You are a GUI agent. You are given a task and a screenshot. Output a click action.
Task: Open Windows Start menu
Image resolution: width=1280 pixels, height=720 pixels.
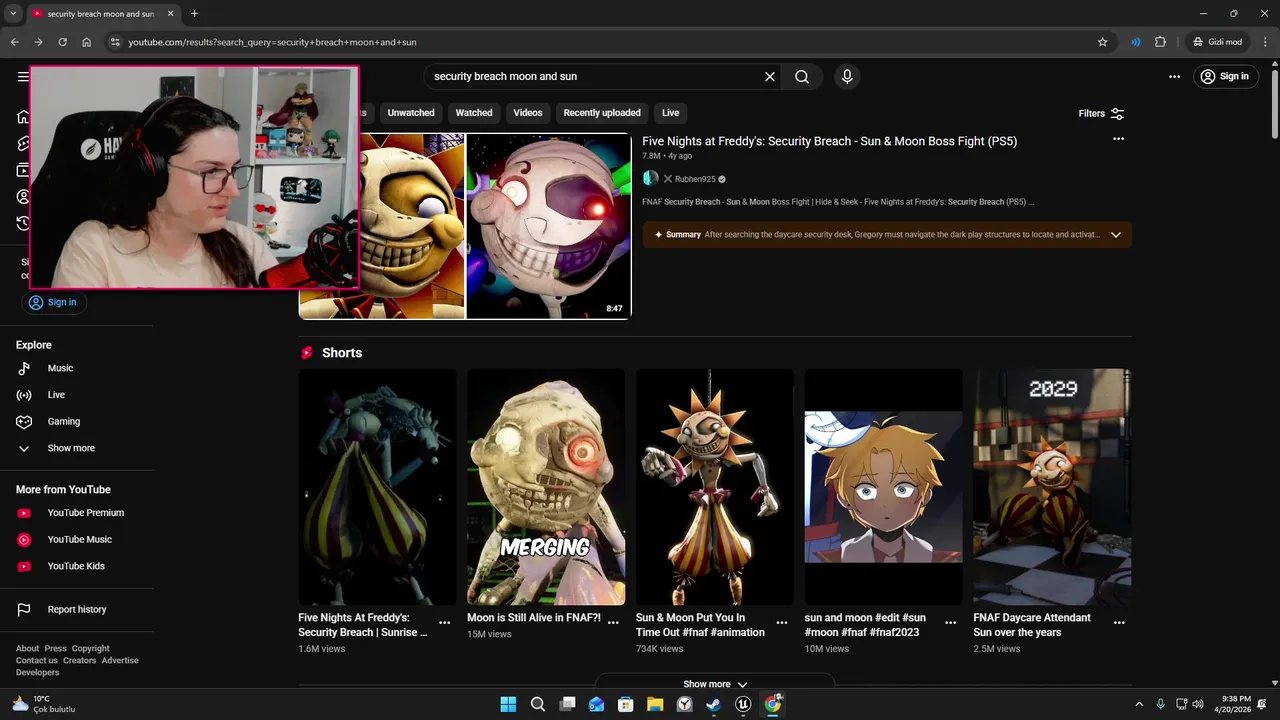(508, 704)
